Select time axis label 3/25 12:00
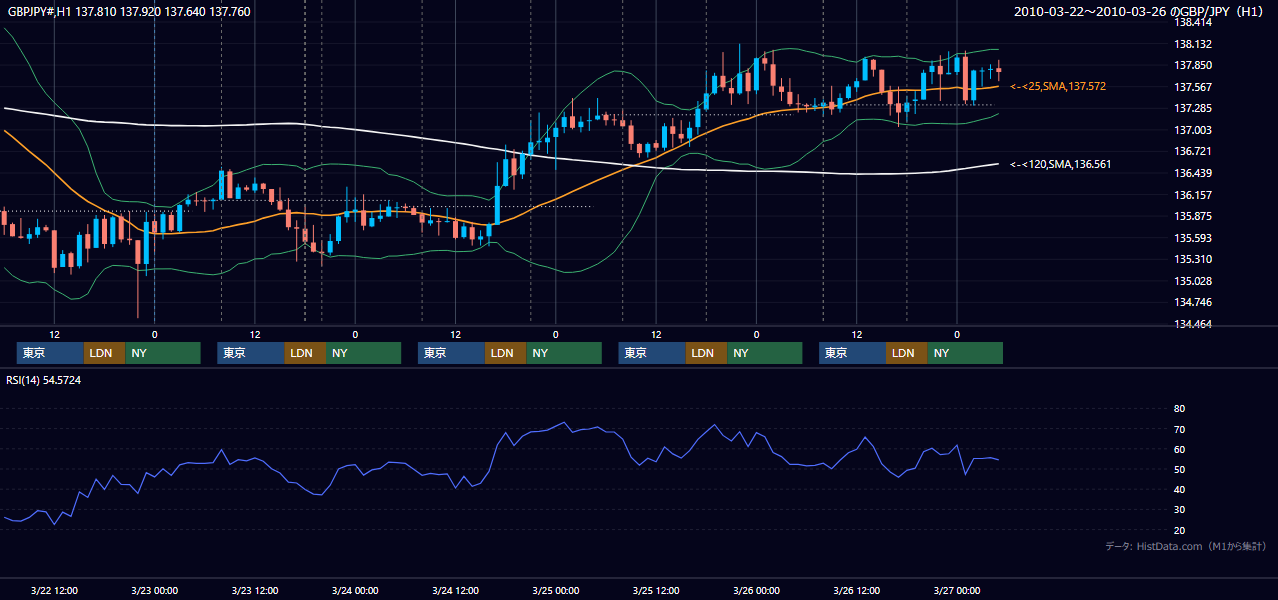Image resolution: width=1278 pixels, height=600 pixels. pyautogui.click(x=656, y=591)
